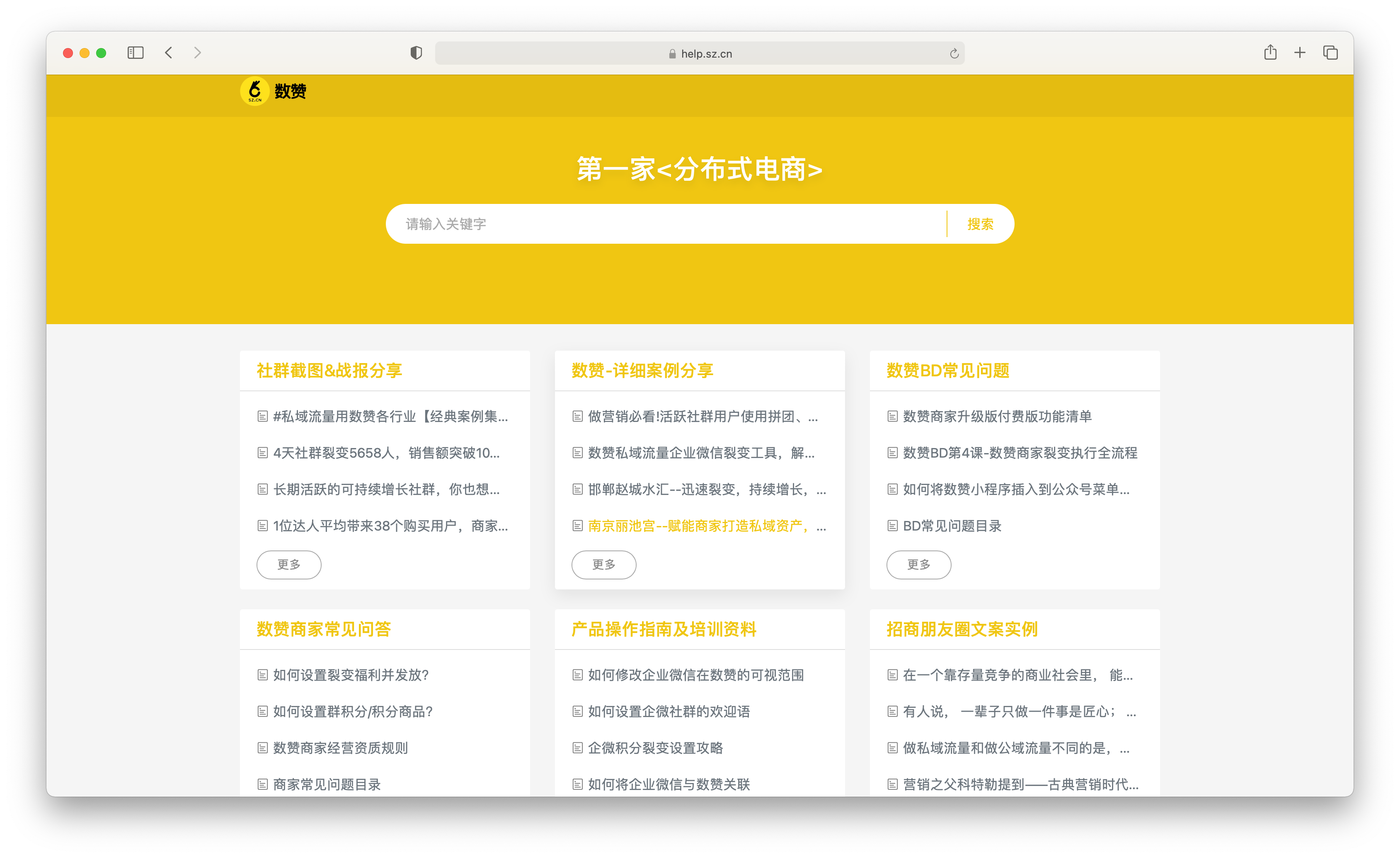Click the help.sz.cn address bar
Viewport: 1400px width, 858px height.
(x=700, y=53)
